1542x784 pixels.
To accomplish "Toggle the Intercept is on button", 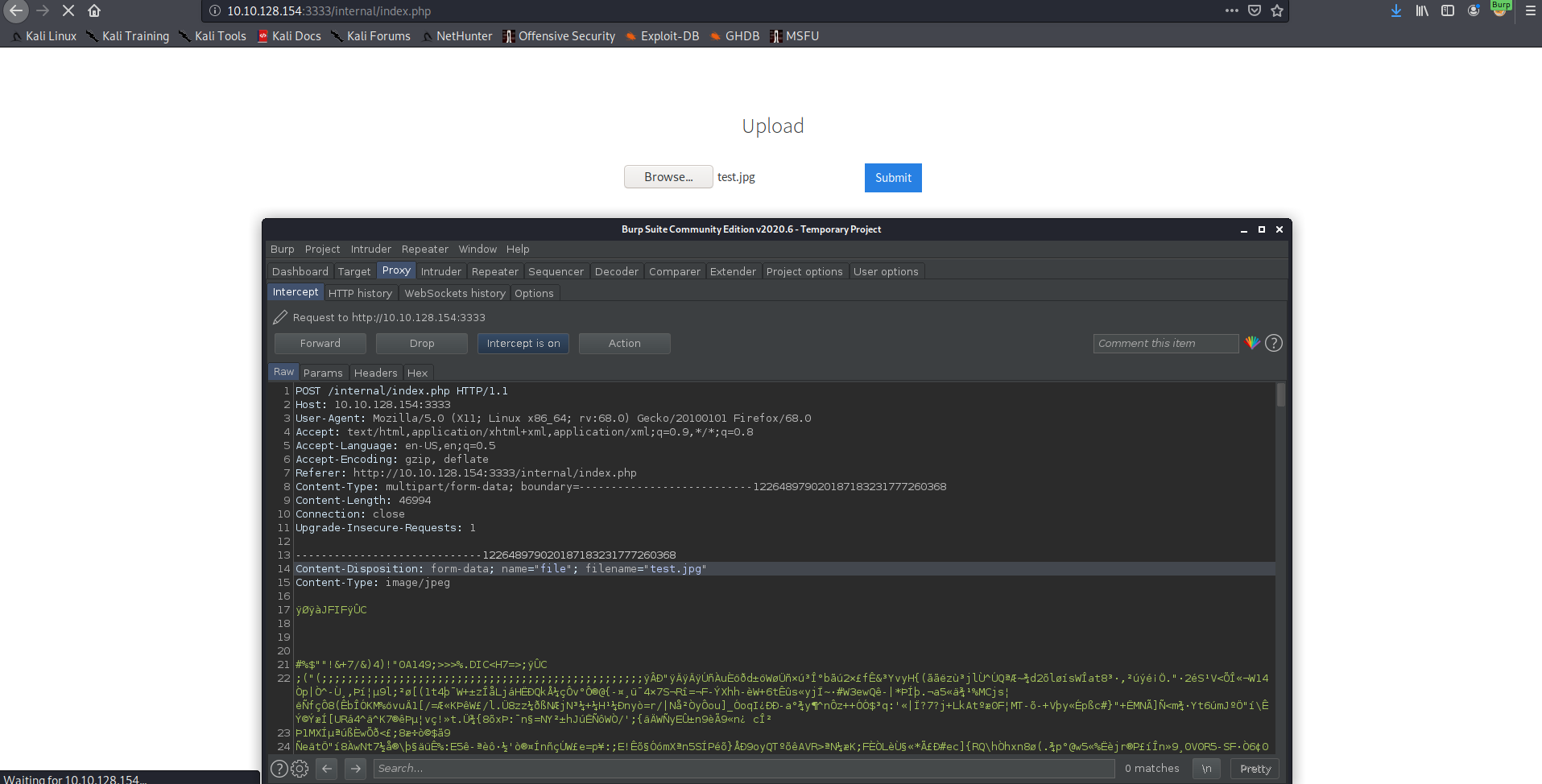I will 523,344.
